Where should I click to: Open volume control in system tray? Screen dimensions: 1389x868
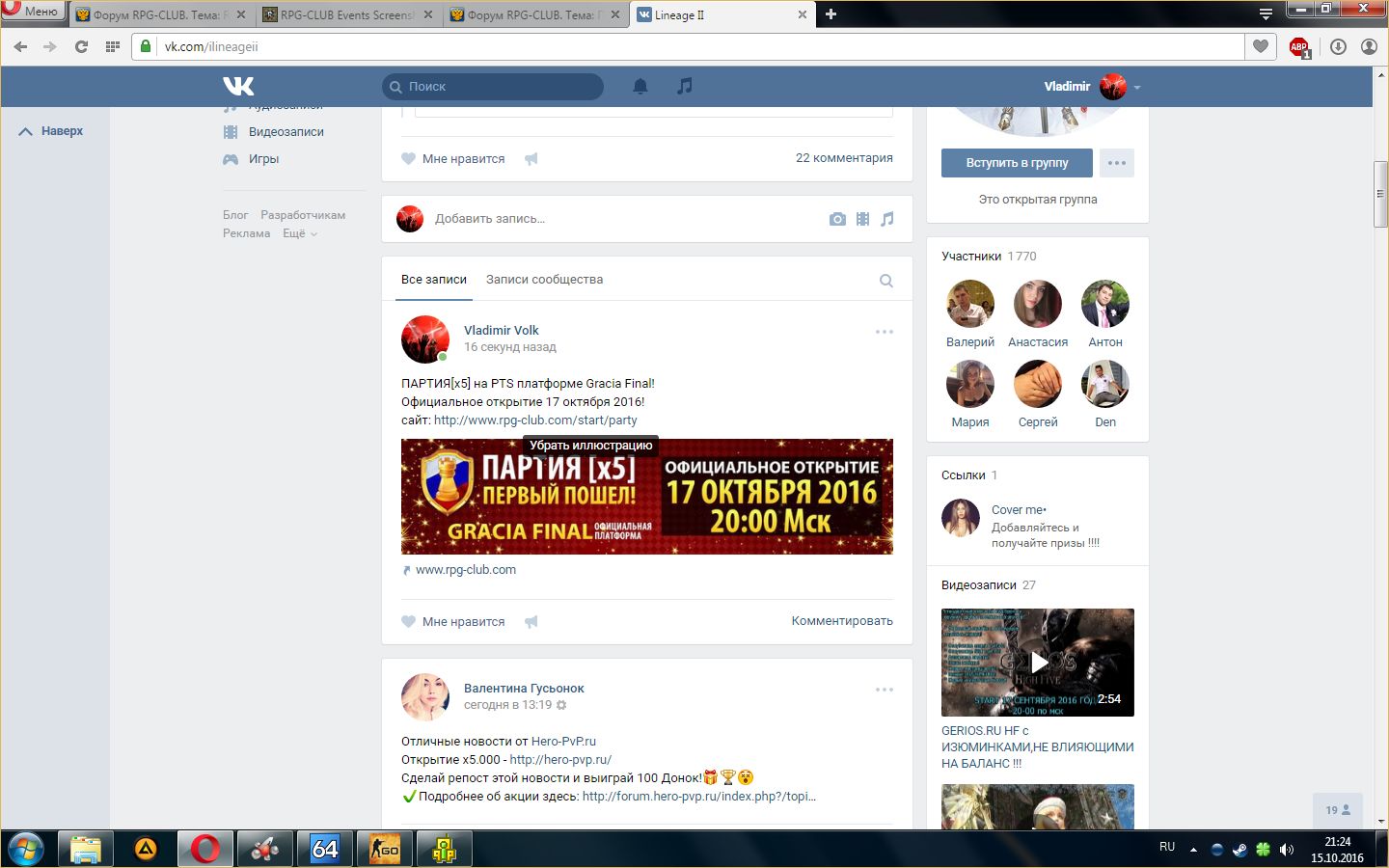point(1287,850)
